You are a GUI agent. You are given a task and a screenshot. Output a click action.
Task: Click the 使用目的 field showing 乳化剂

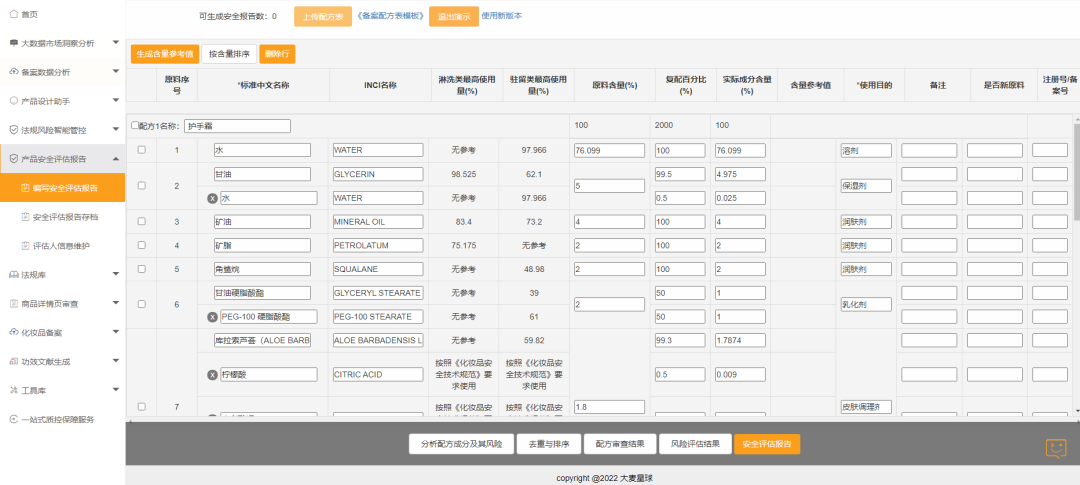pyautogui.click(x=866, y=304)
